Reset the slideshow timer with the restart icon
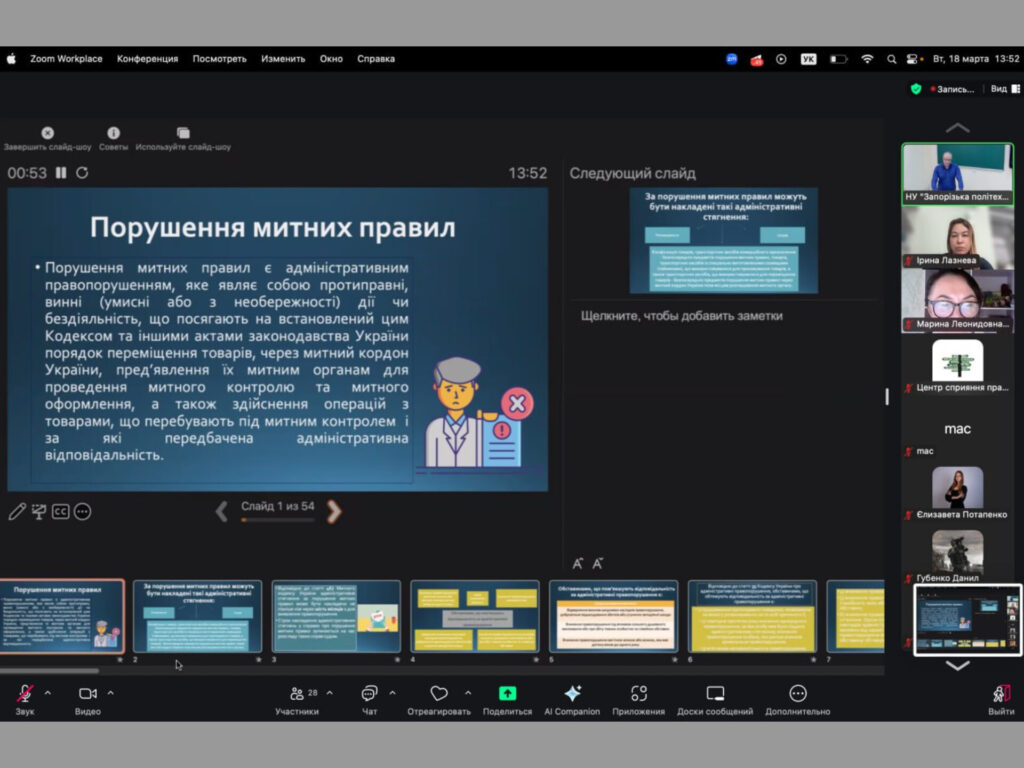 (x=82, y=173)
